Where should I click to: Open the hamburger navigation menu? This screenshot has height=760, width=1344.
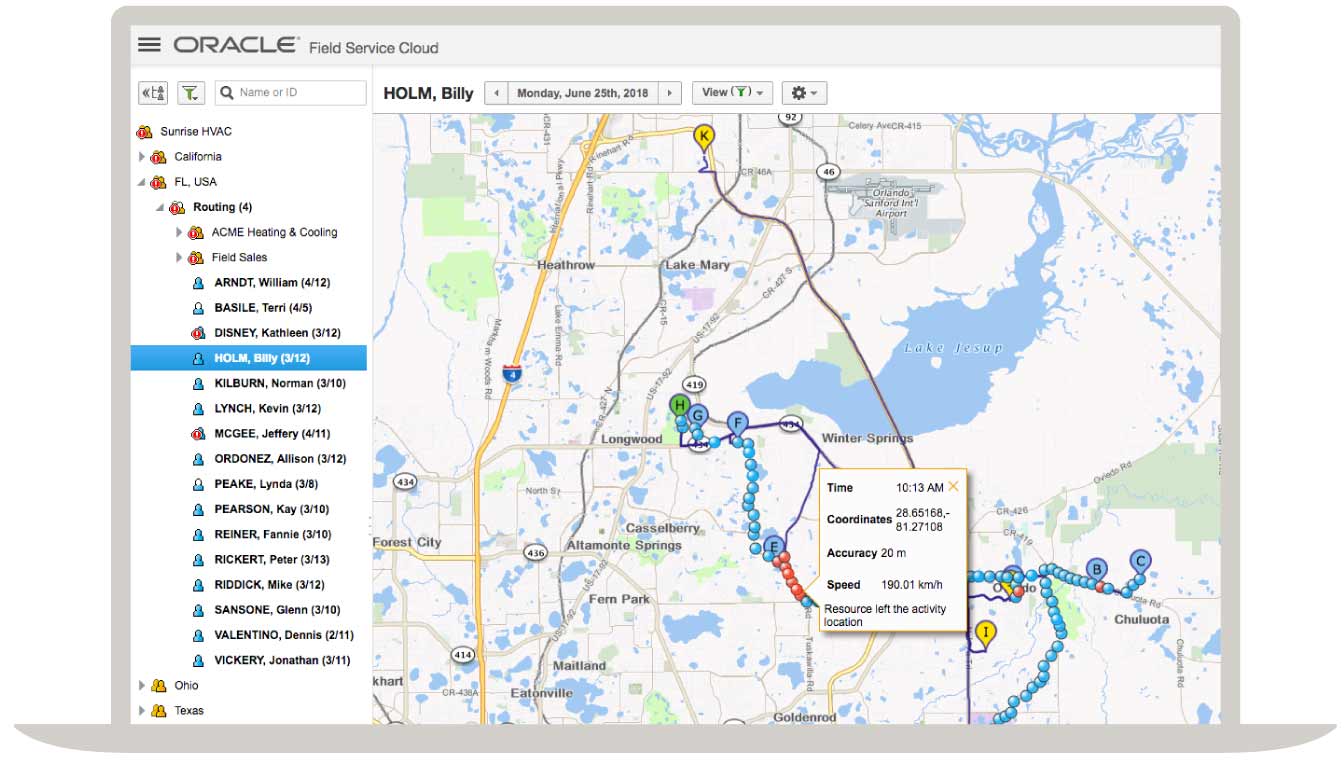coord(149,45)
